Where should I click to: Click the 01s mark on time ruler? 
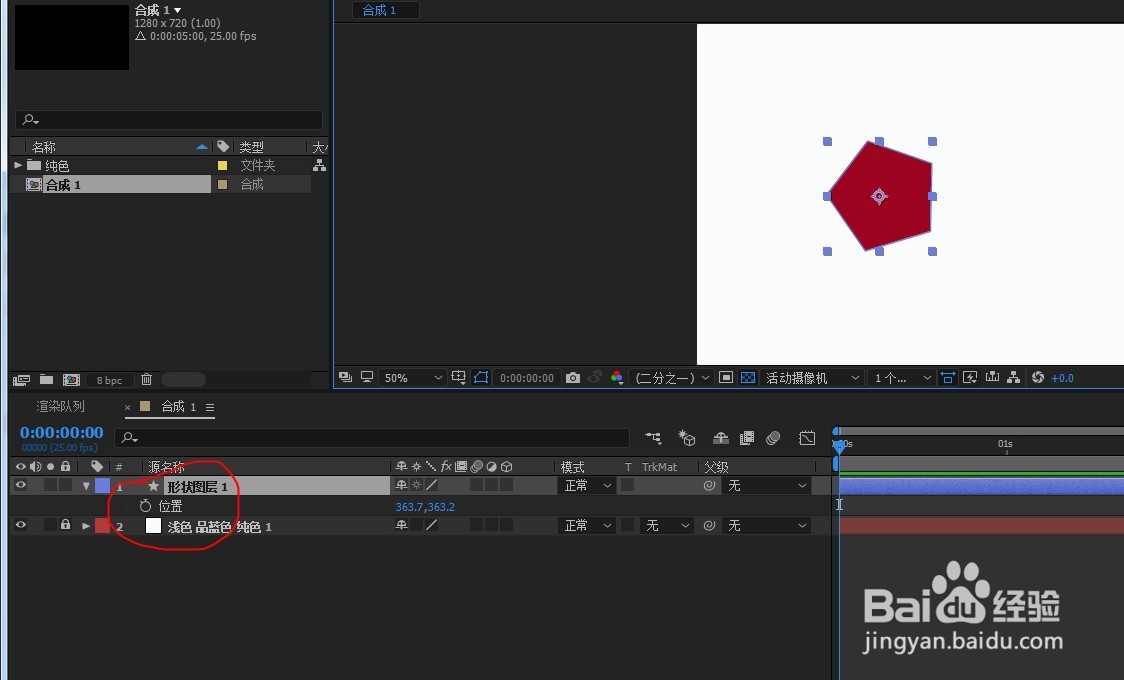[1005, 444]
